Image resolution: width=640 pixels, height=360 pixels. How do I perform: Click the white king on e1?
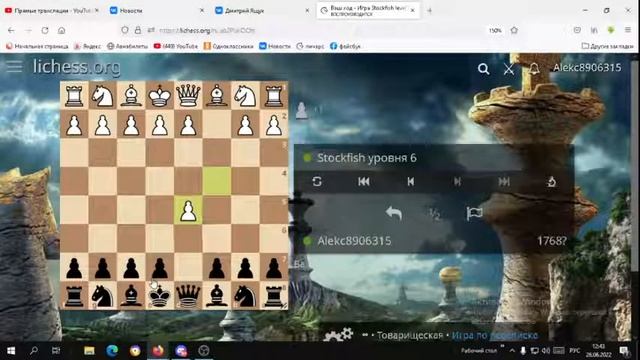point(160,95)
